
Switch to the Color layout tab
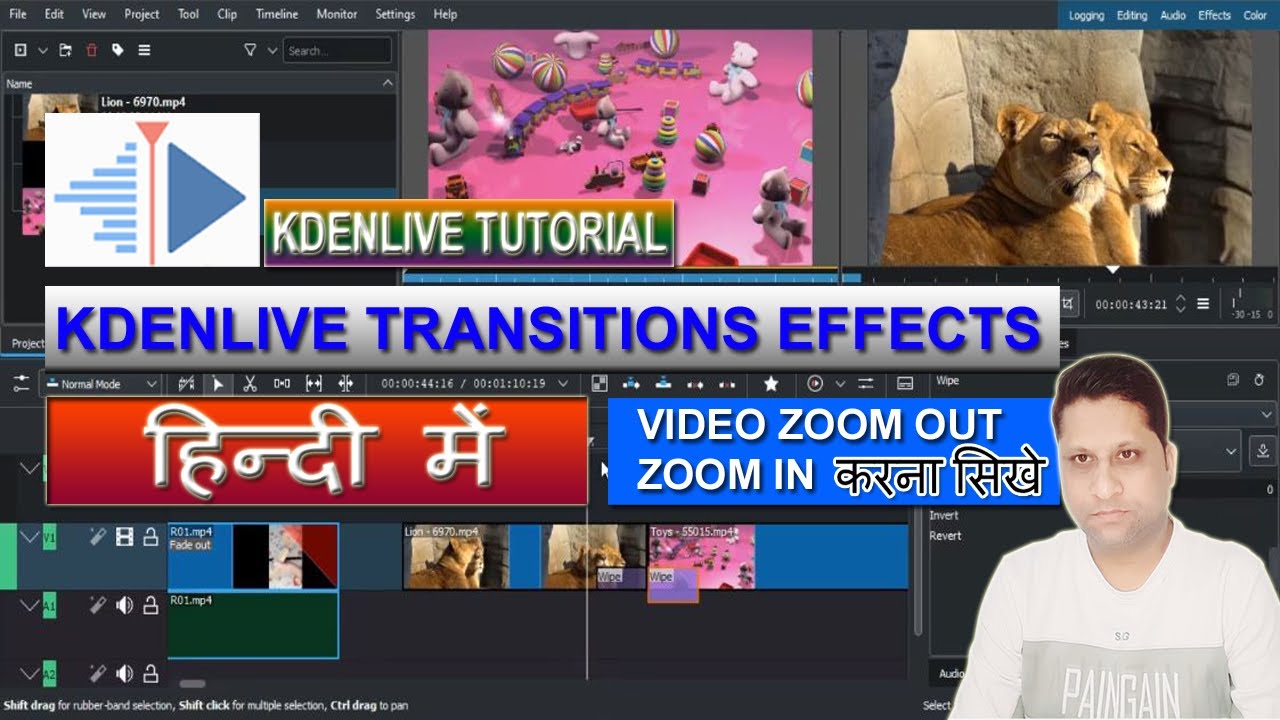[1255, 15]
